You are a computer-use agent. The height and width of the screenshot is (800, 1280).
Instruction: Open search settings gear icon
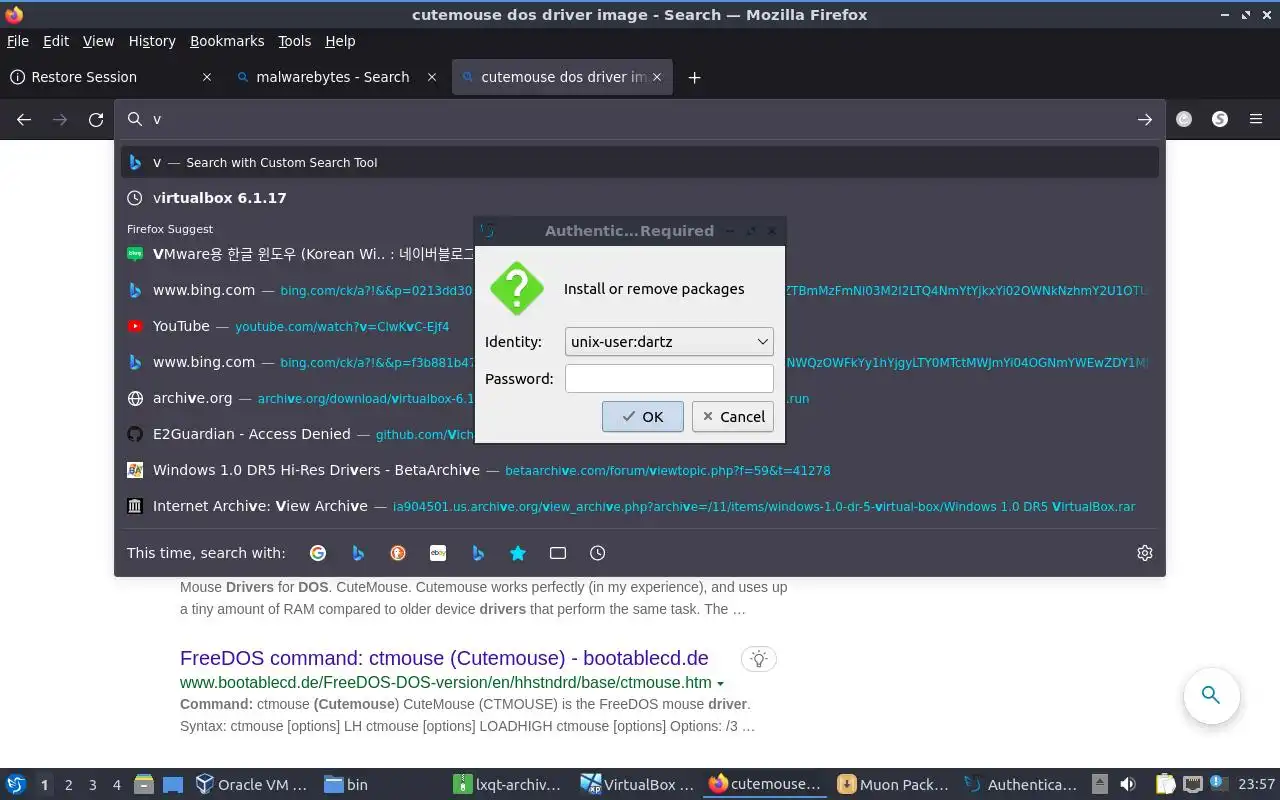tap(1145, 553)
